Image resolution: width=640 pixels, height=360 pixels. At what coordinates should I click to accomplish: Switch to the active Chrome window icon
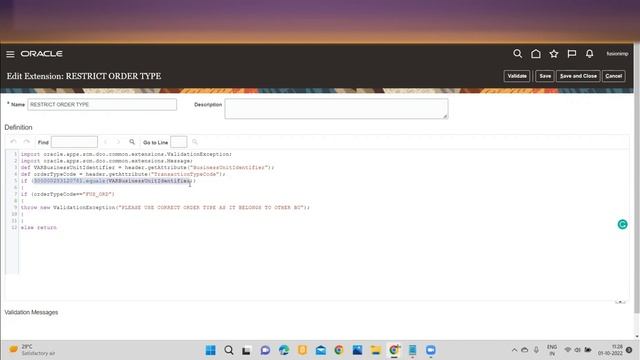pos(394,350)
